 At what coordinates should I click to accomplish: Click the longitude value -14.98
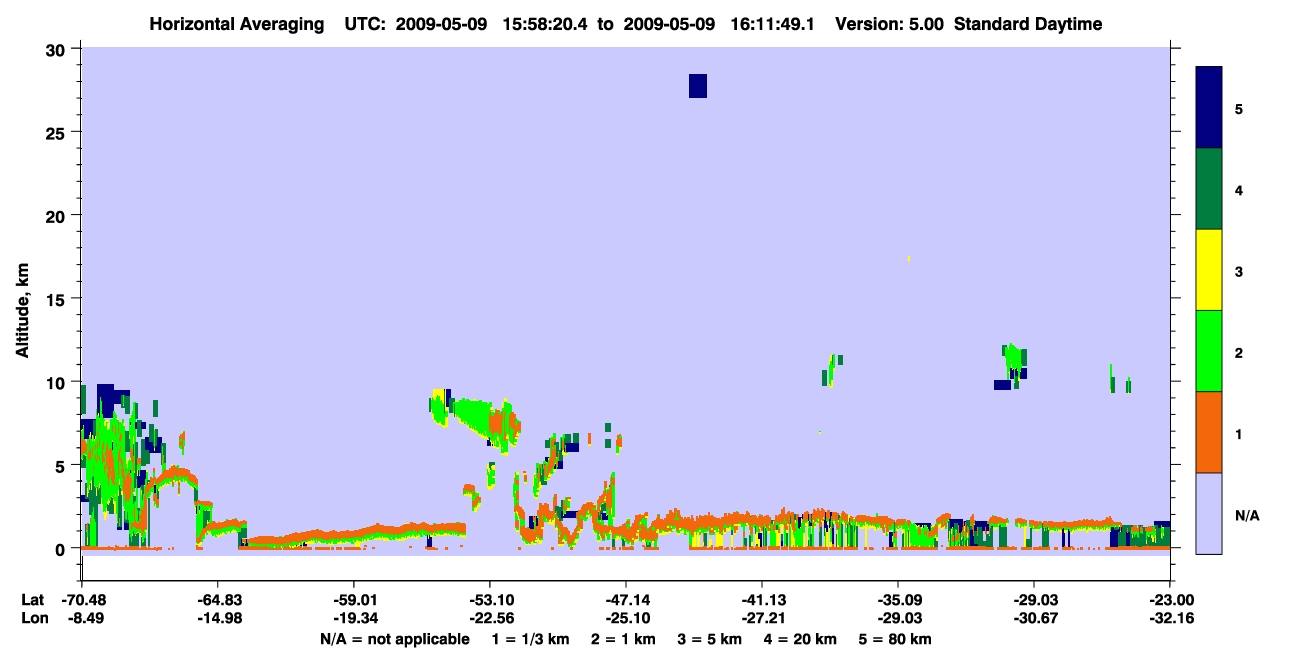218,619
